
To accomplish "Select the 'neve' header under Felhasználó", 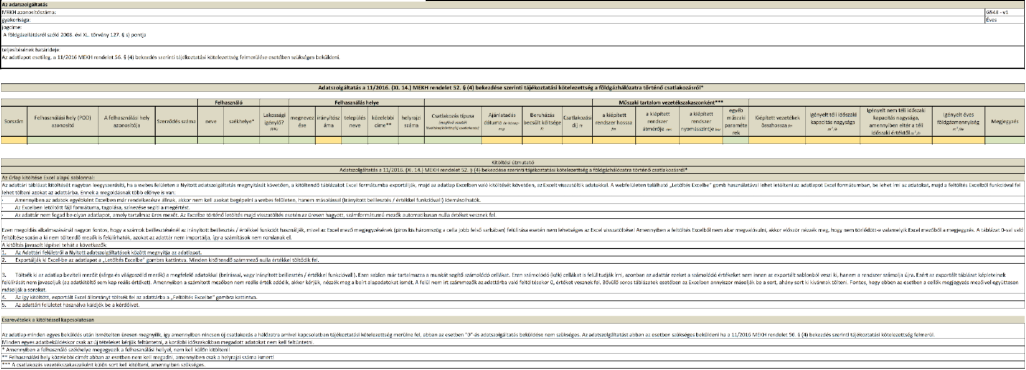I will [x=211, y=120].
